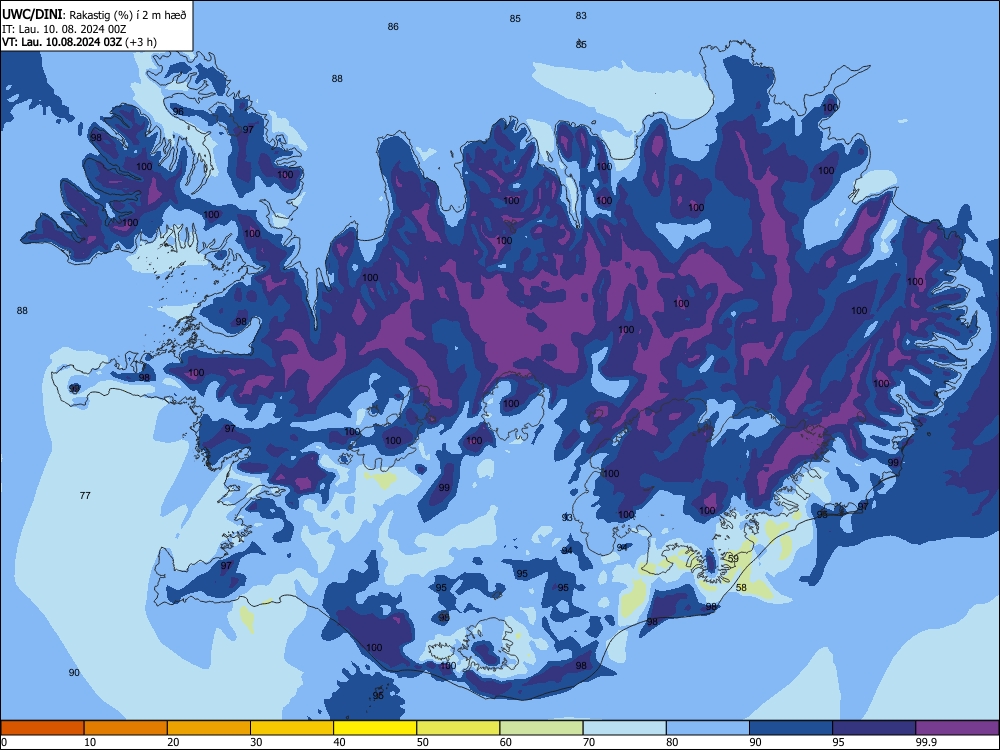The image size is (1000, 750).
Task: Select the orange 10–20 legend swatch
Action: tap(126, 728)
